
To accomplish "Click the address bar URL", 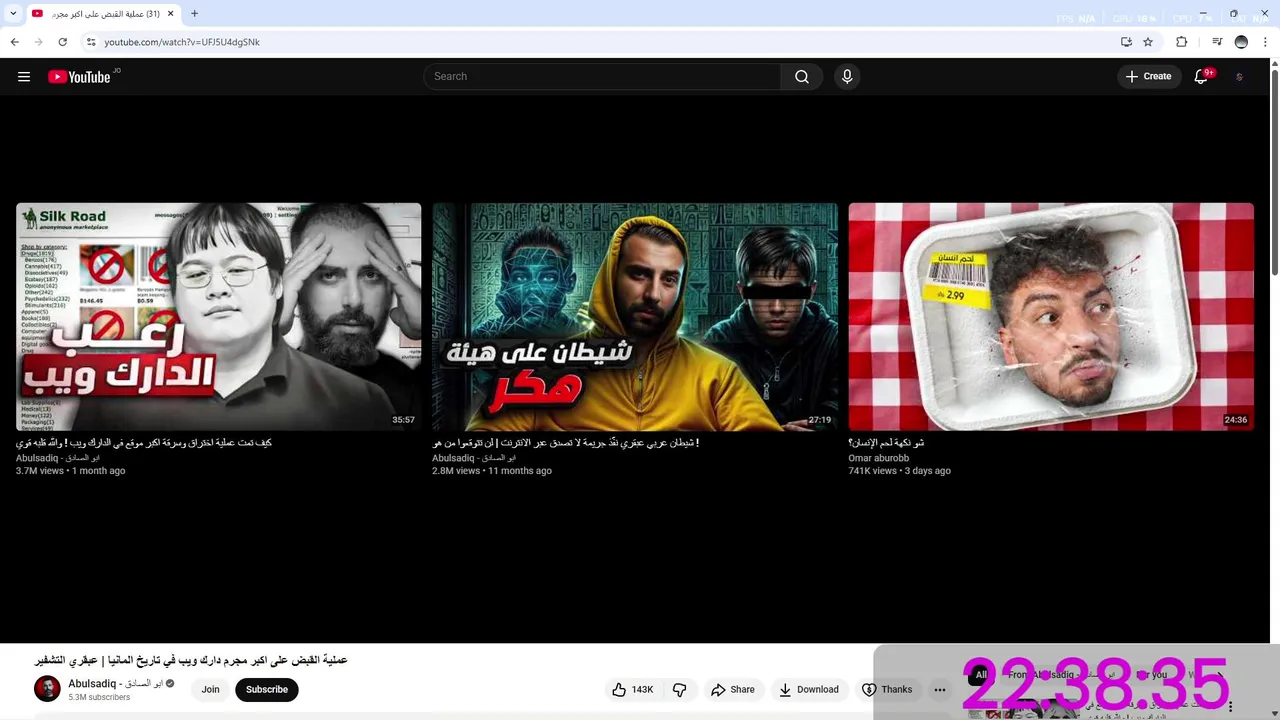I will click(x=182, y=42).
